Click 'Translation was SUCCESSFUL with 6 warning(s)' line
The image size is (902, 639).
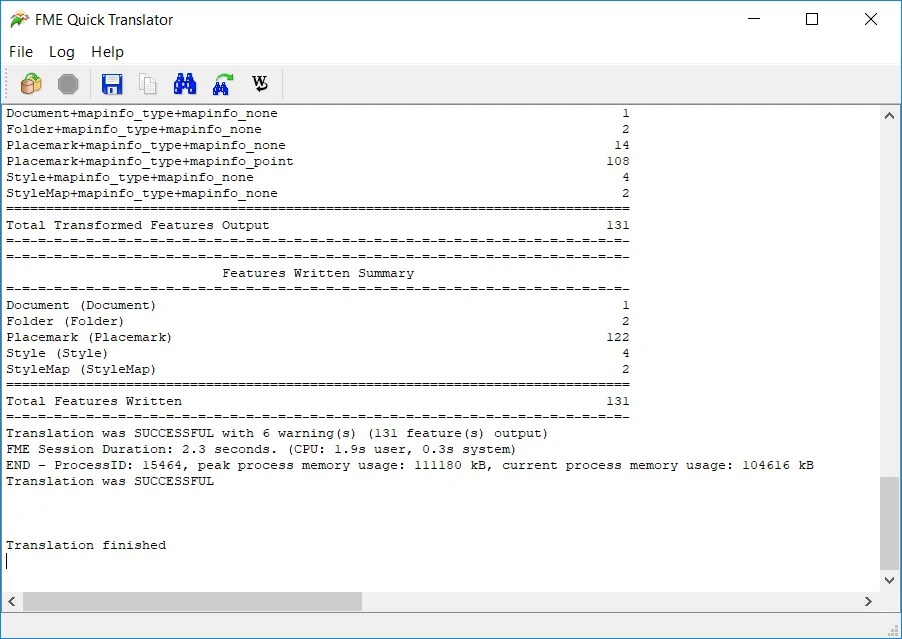click(277, 433)
